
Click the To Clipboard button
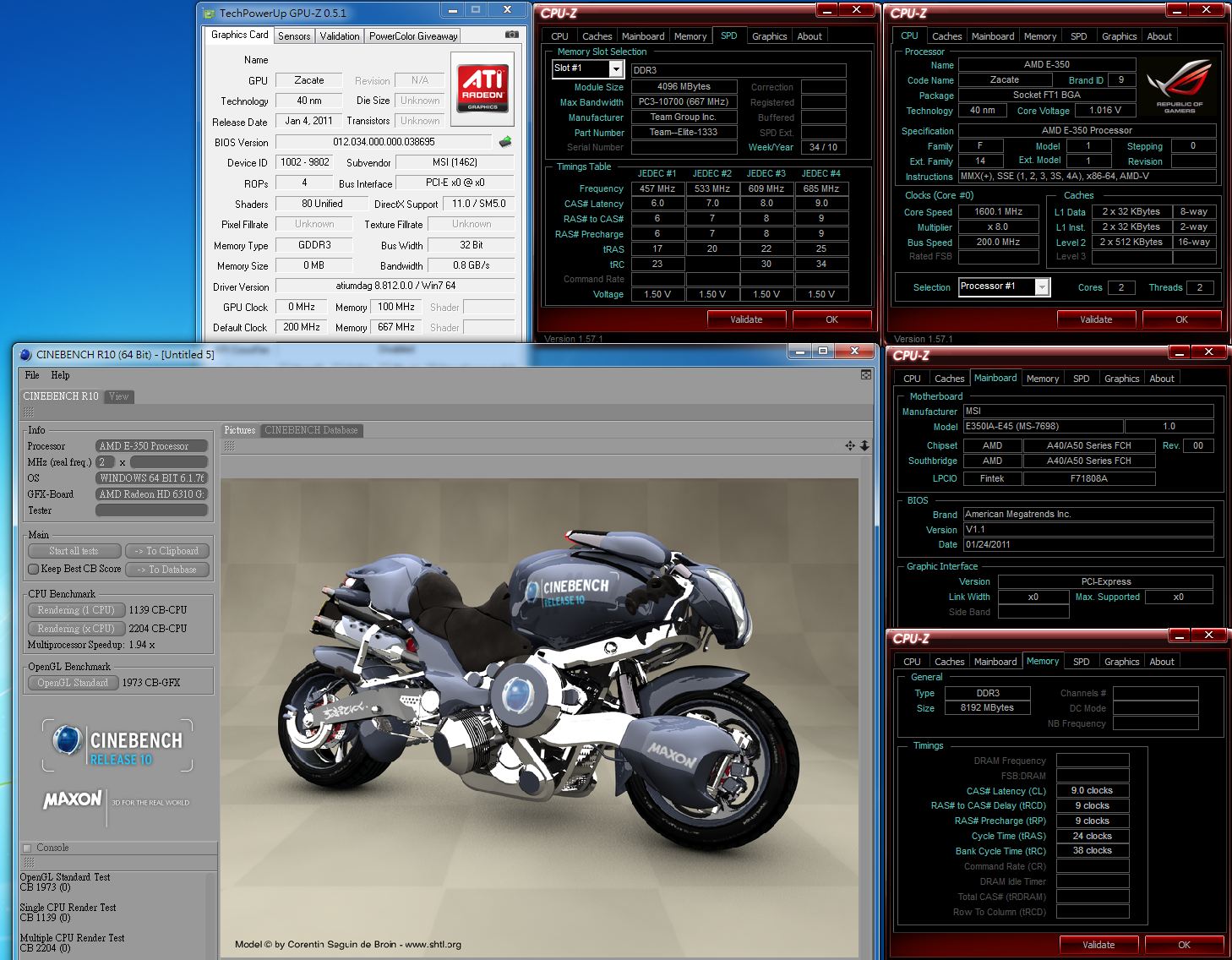coord(166,551)
